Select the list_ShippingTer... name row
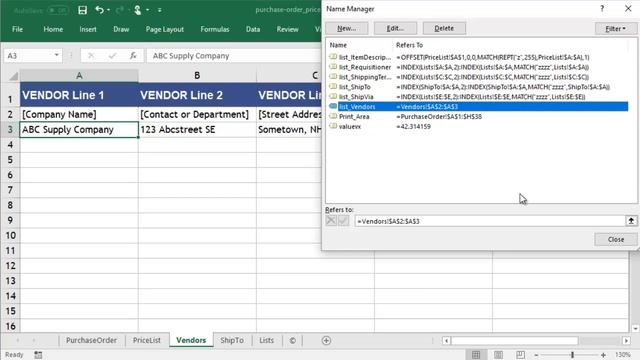 [x=478, y=77]
